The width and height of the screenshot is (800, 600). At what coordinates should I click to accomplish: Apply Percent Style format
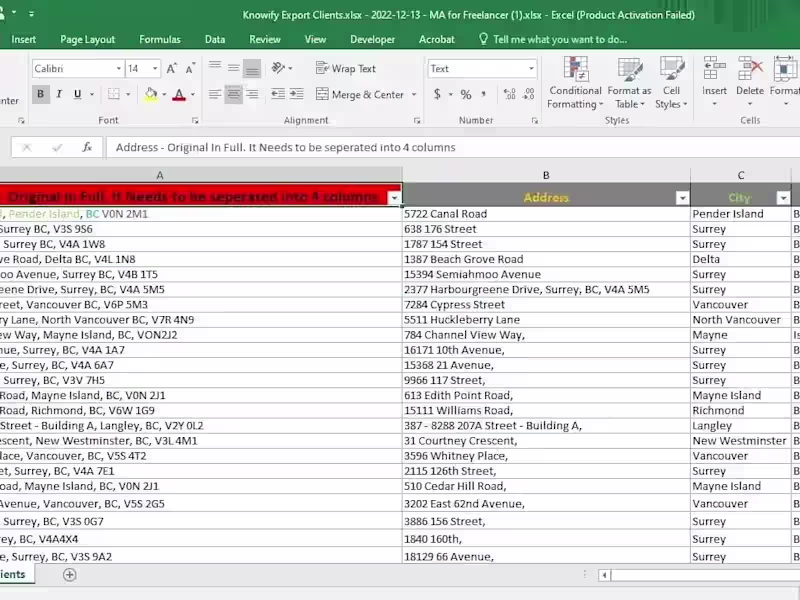(x=466, y=94)
